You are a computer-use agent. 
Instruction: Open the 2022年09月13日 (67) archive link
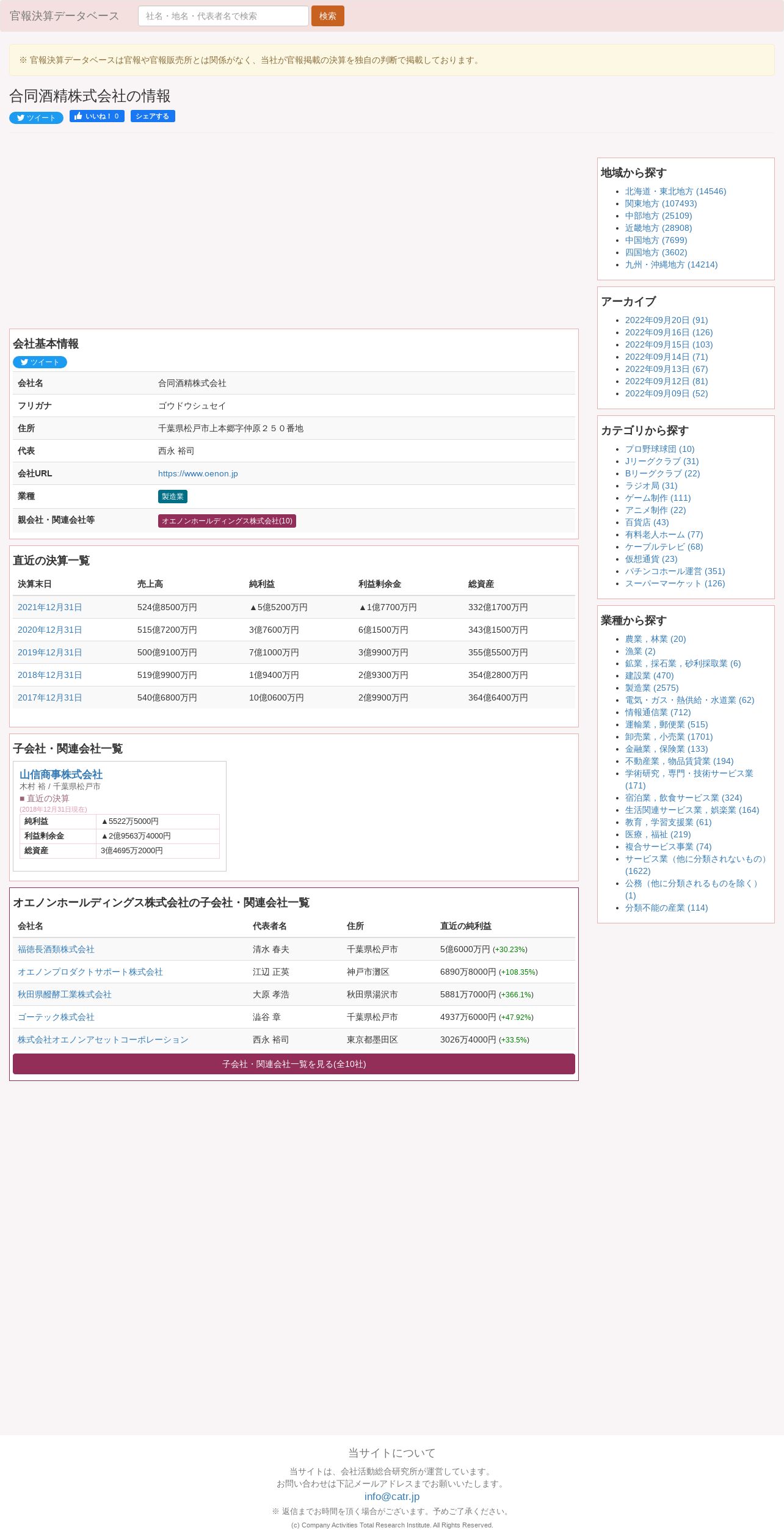(666, 369)
